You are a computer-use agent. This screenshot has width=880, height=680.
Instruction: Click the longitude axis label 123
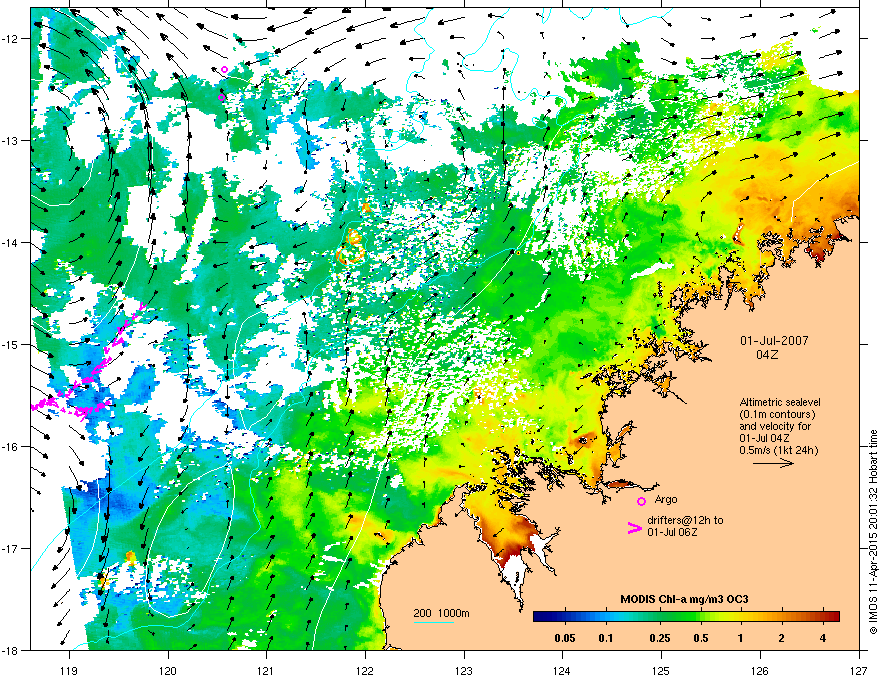pyautogui.click(x=464, y=670)
